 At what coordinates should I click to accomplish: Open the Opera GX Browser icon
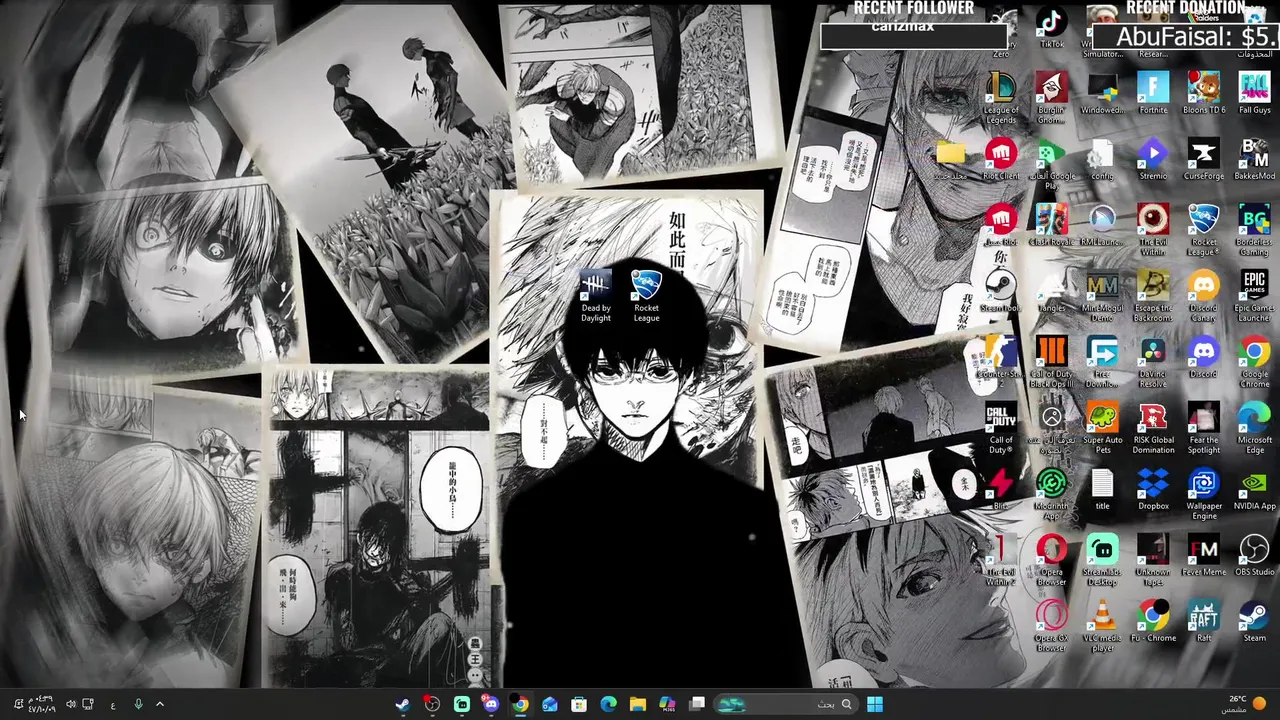click(x=1051, y=626)
